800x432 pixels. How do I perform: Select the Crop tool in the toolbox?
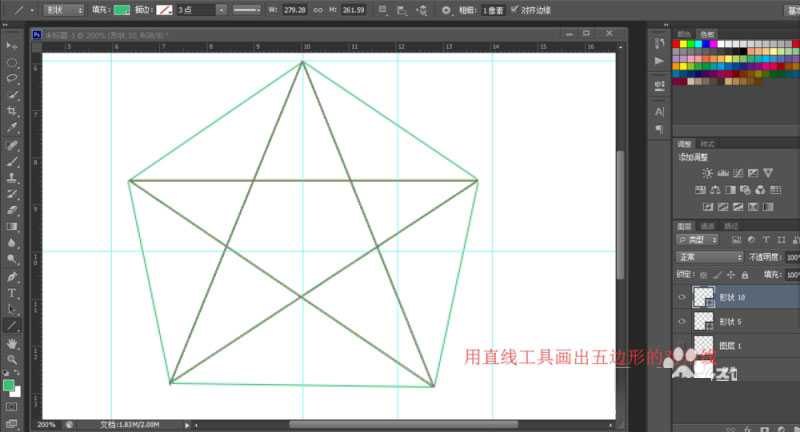point(12,111)
